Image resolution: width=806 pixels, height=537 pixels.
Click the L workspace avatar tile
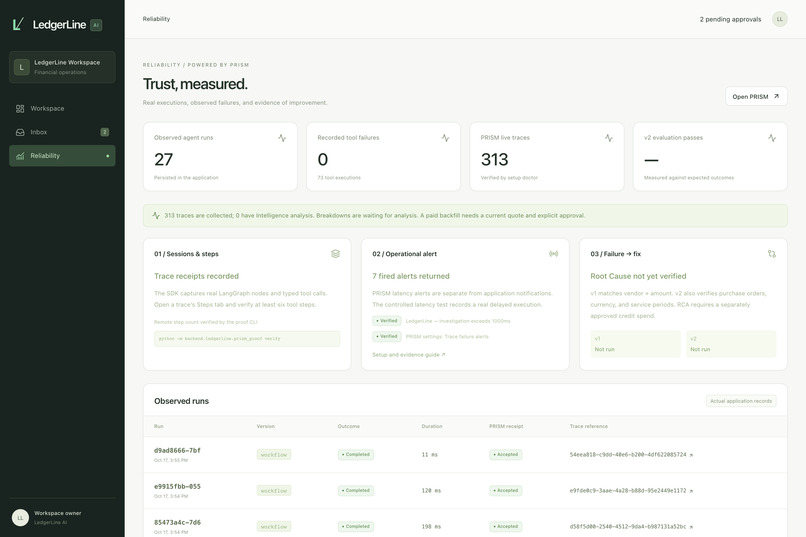click(x=22, y=67)
